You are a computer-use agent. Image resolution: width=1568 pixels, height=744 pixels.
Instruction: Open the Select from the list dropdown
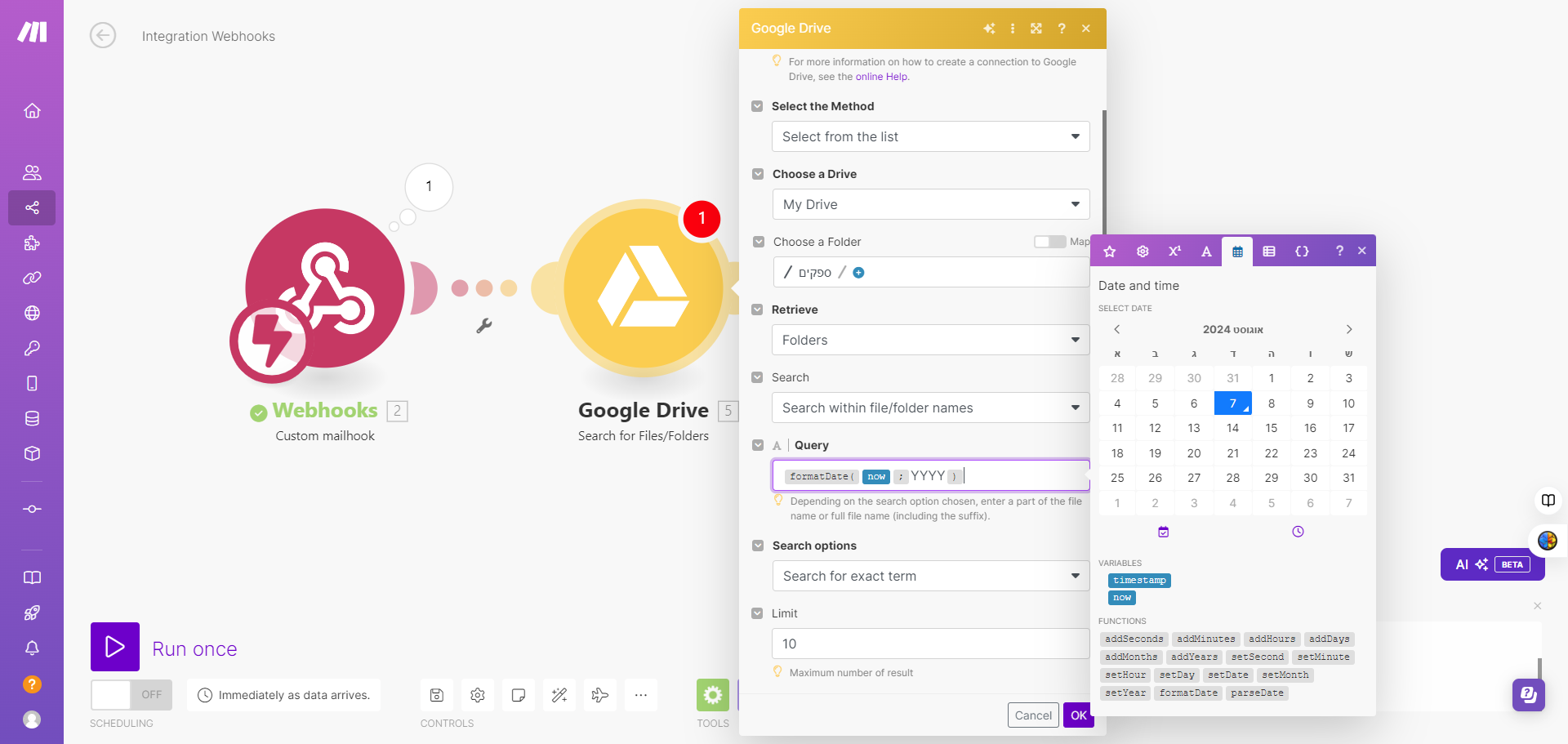[x=930, y=136]
